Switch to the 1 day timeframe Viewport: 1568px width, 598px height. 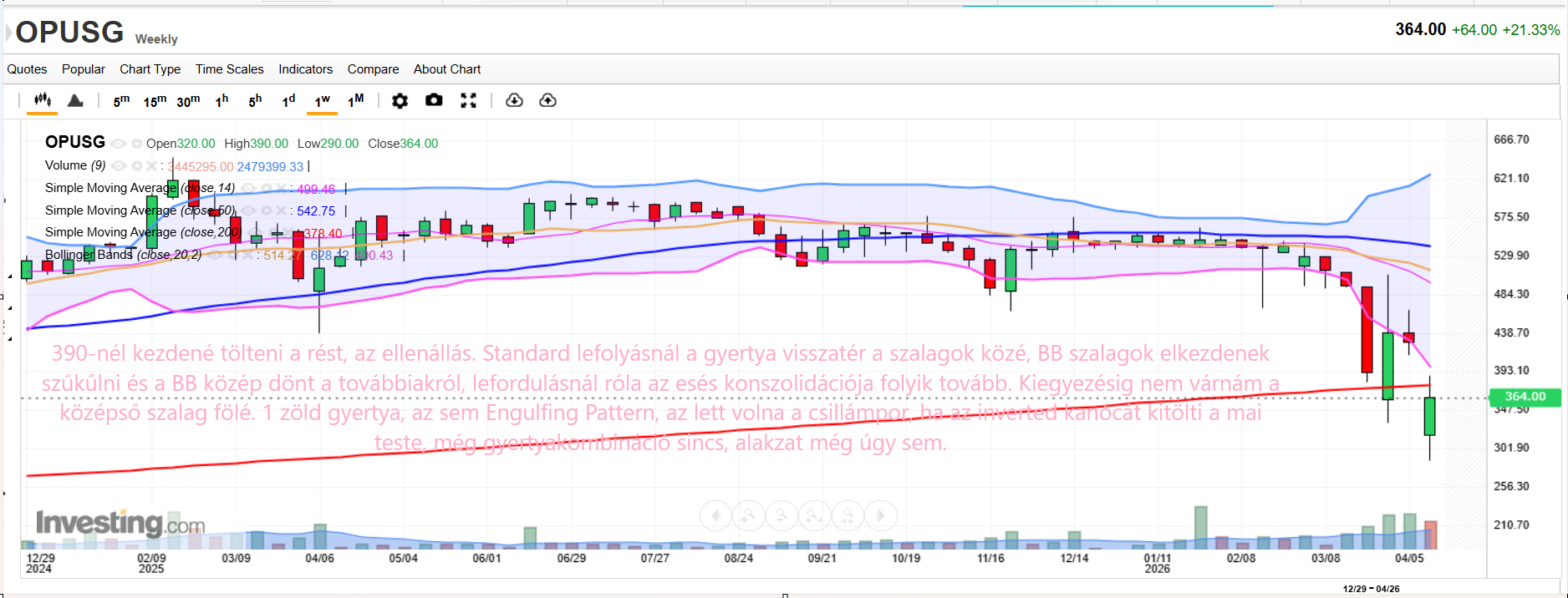(288, 101)
